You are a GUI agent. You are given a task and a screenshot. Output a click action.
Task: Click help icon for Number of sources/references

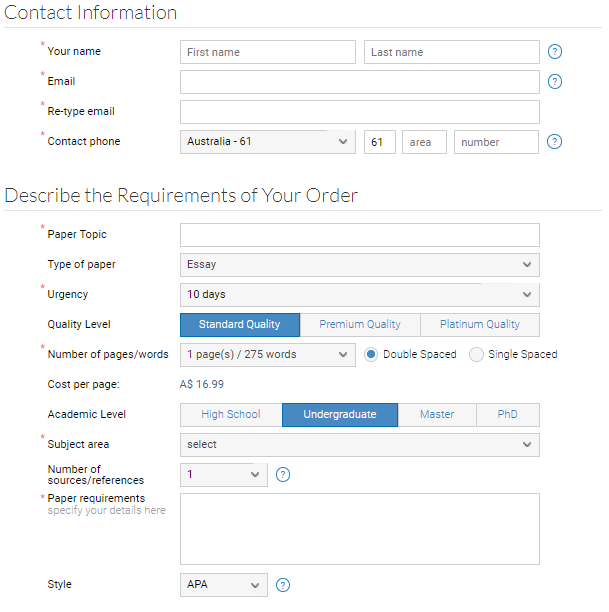tap(283, 475)
